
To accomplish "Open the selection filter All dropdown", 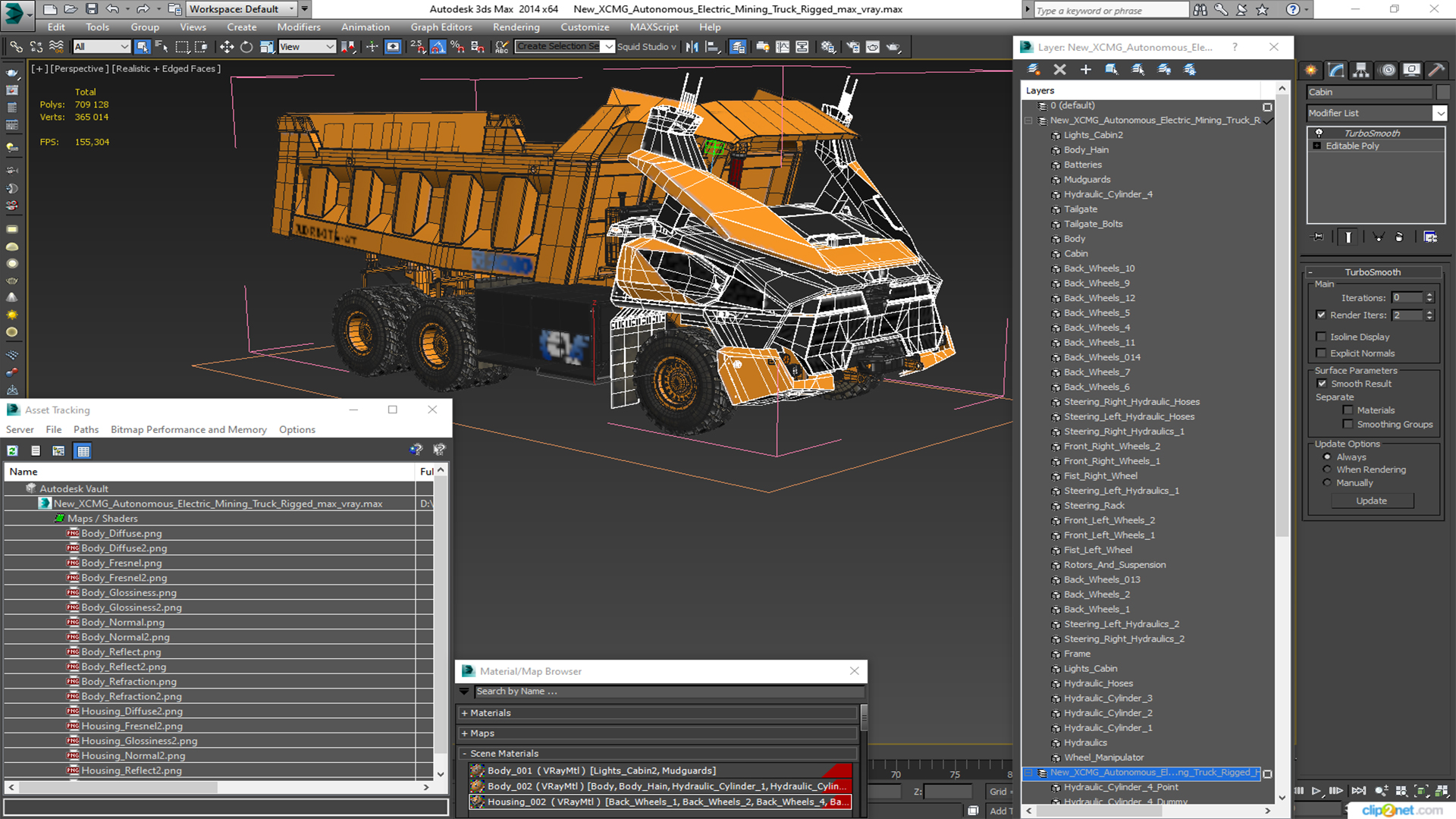I will 102,47.
